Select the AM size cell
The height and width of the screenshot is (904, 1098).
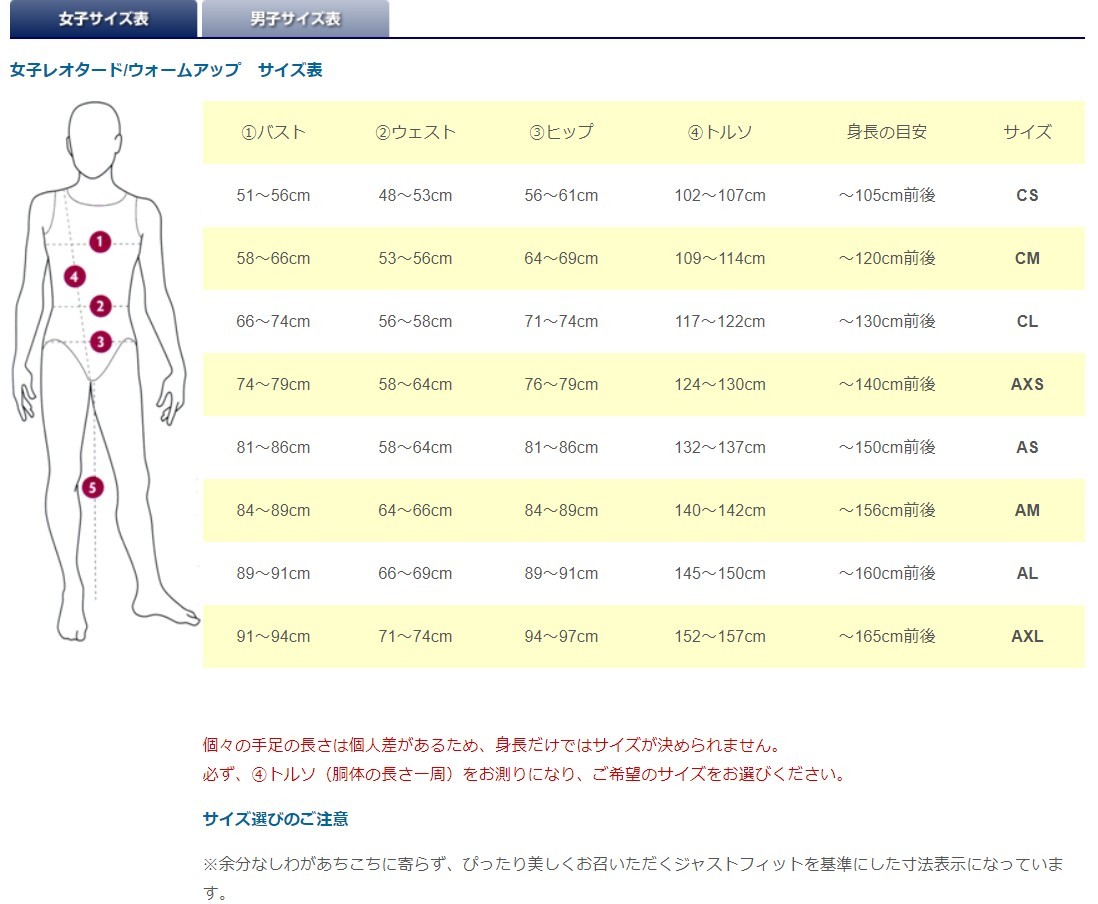click(x=1027, y=510)
